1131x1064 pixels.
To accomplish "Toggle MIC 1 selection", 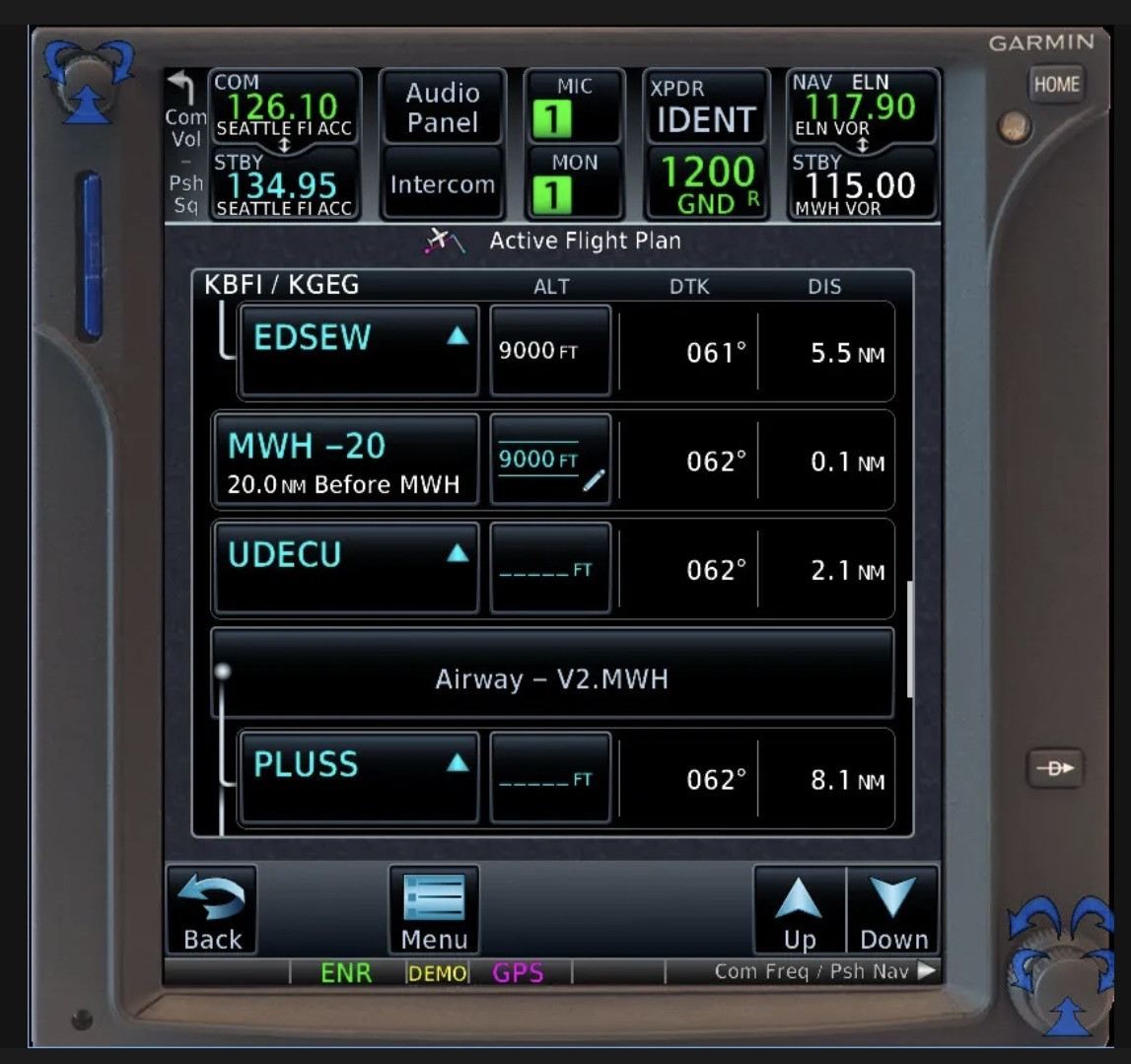I will (x=574, y=106).
